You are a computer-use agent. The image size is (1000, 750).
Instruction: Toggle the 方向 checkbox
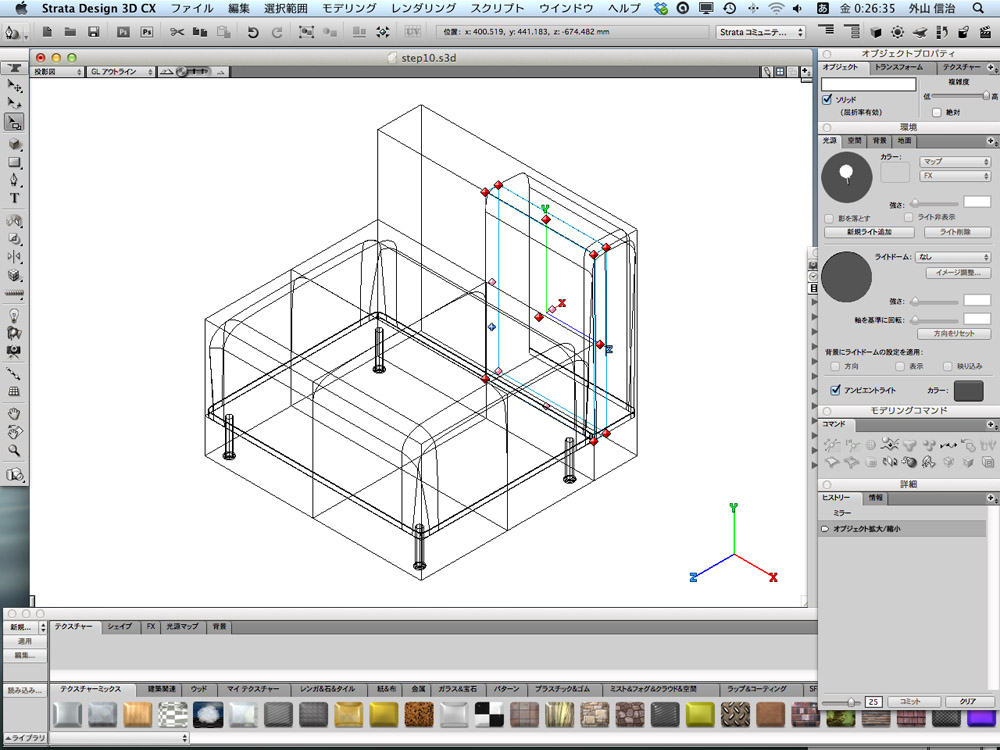(x=835, y=366)
